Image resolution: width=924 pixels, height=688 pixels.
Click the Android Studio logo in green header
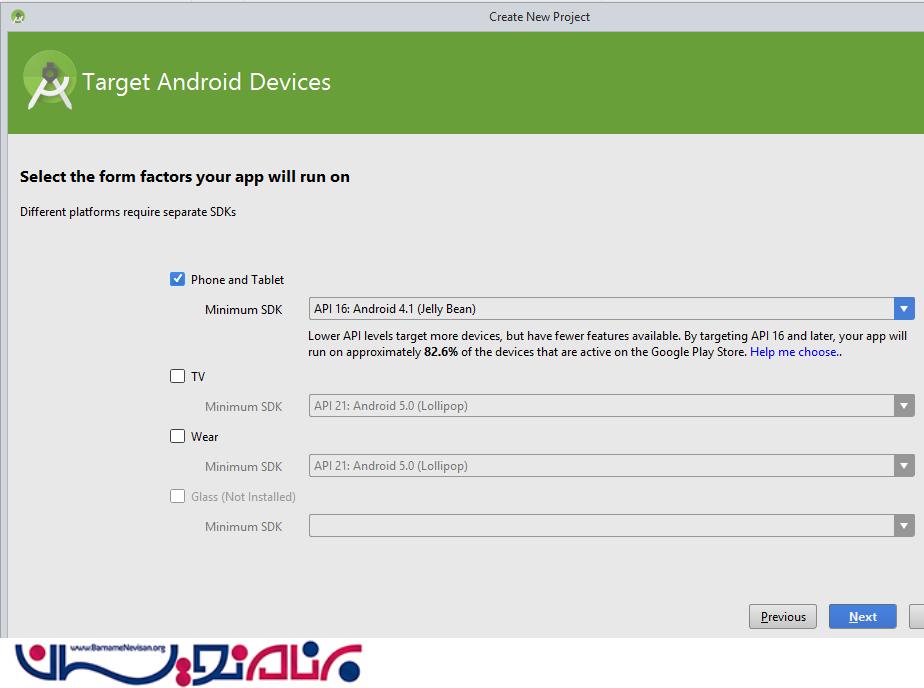pos(49,81)
